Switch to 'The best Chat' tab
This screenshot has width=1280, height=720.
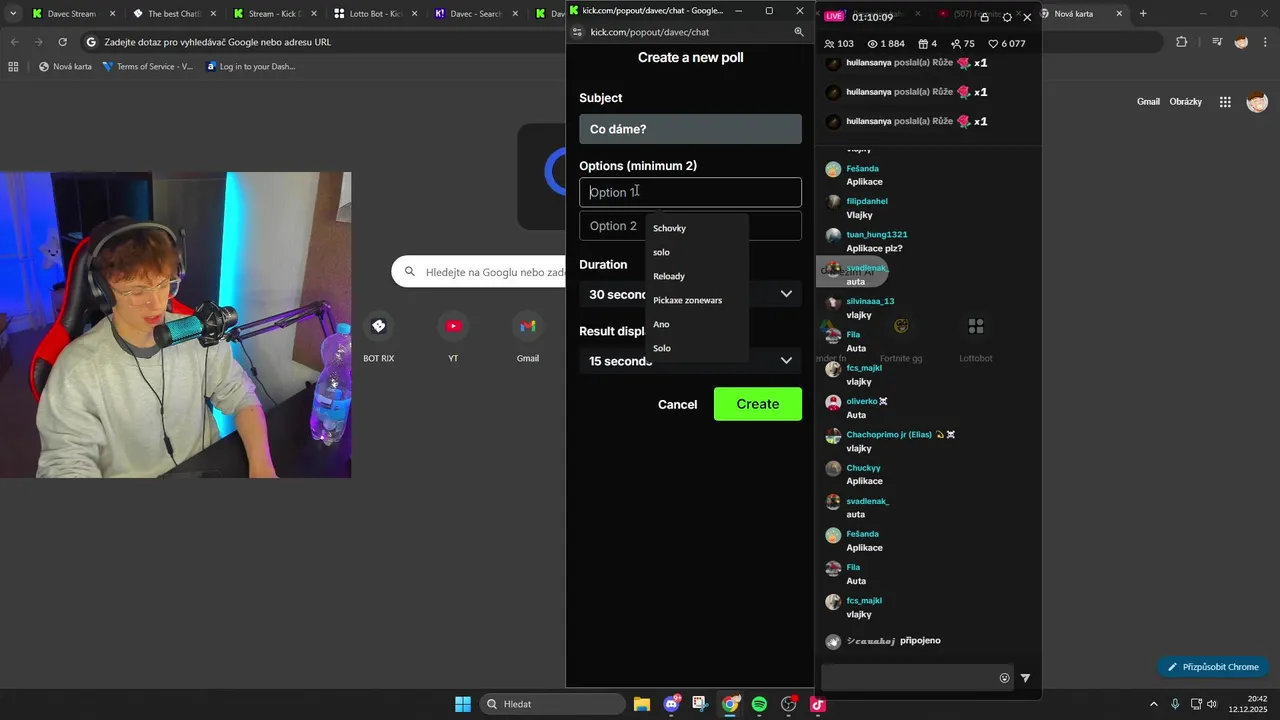pos(174,14)
